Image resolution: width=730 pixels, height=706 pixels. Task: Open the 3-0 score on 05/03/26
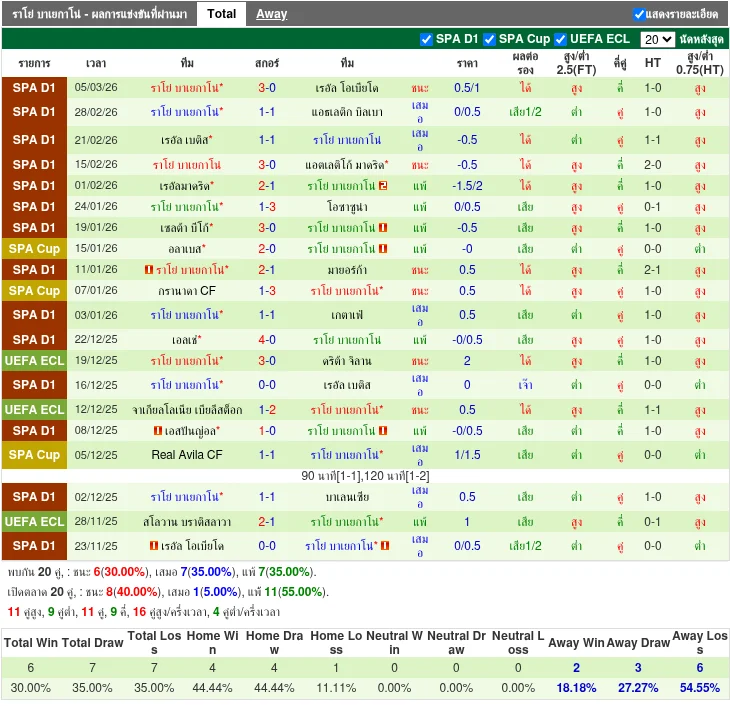click(267, 88)
